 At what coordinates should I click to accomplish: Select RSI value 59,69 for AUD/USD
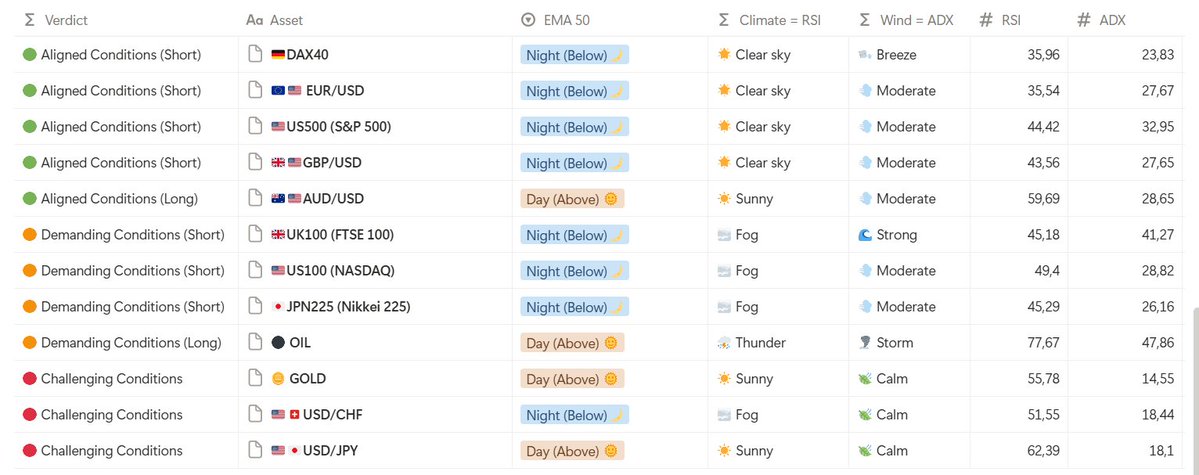(x=1043, y=199)
